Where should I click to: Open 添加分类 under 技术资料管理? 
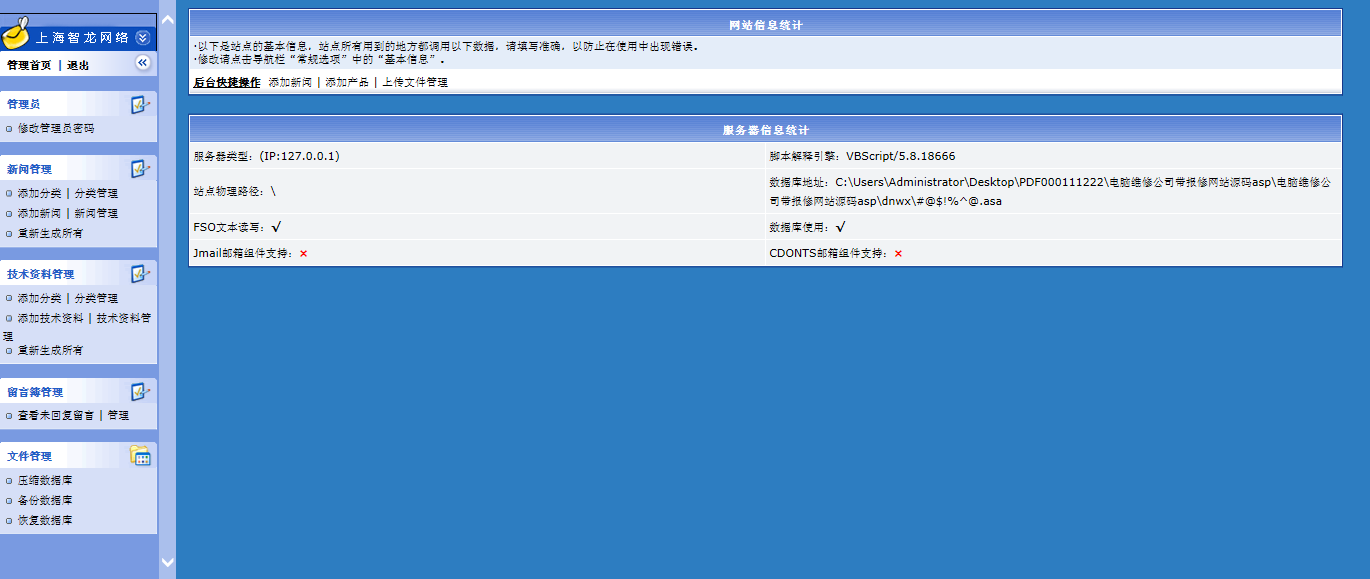[39, 299]
